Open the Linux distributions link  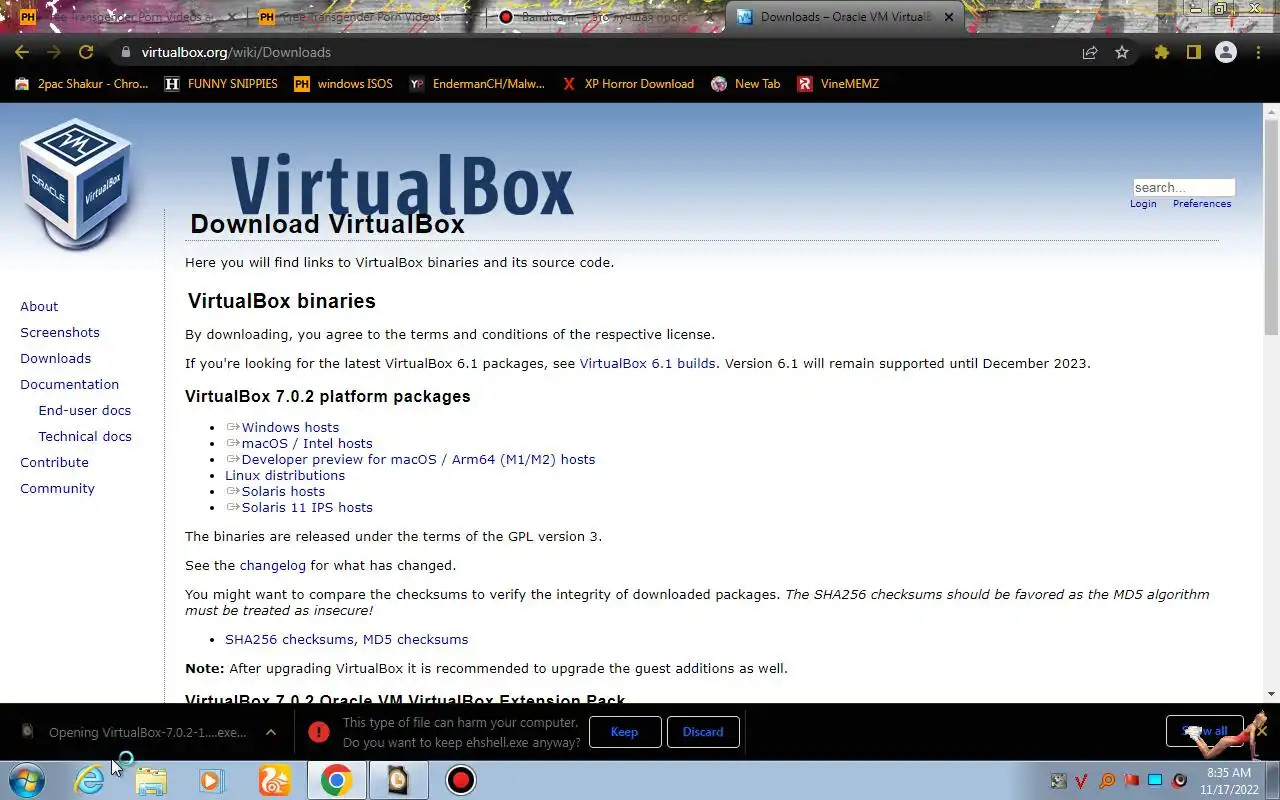point(285,475)
